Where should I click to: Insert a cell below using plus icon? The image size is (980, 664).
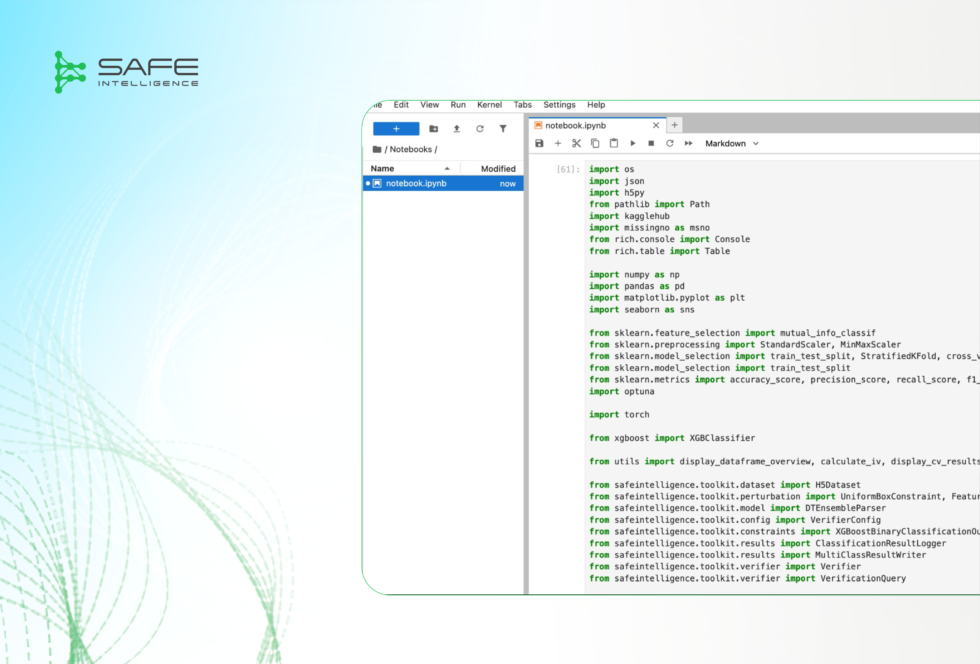(558, 144)
